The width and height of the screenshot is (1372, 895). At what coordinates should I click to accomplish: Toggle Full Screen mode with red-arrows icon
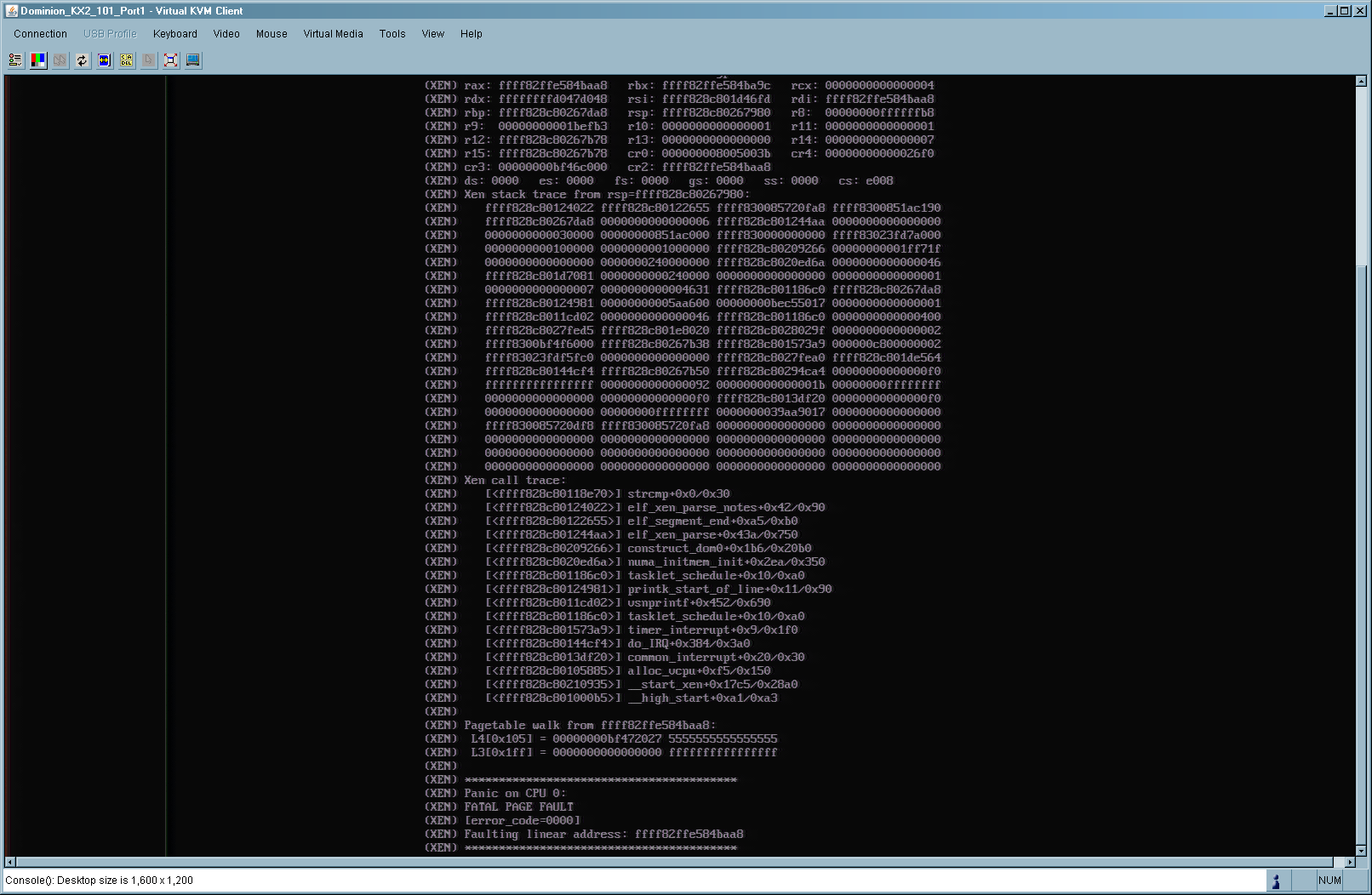click(x=171, y=60)
